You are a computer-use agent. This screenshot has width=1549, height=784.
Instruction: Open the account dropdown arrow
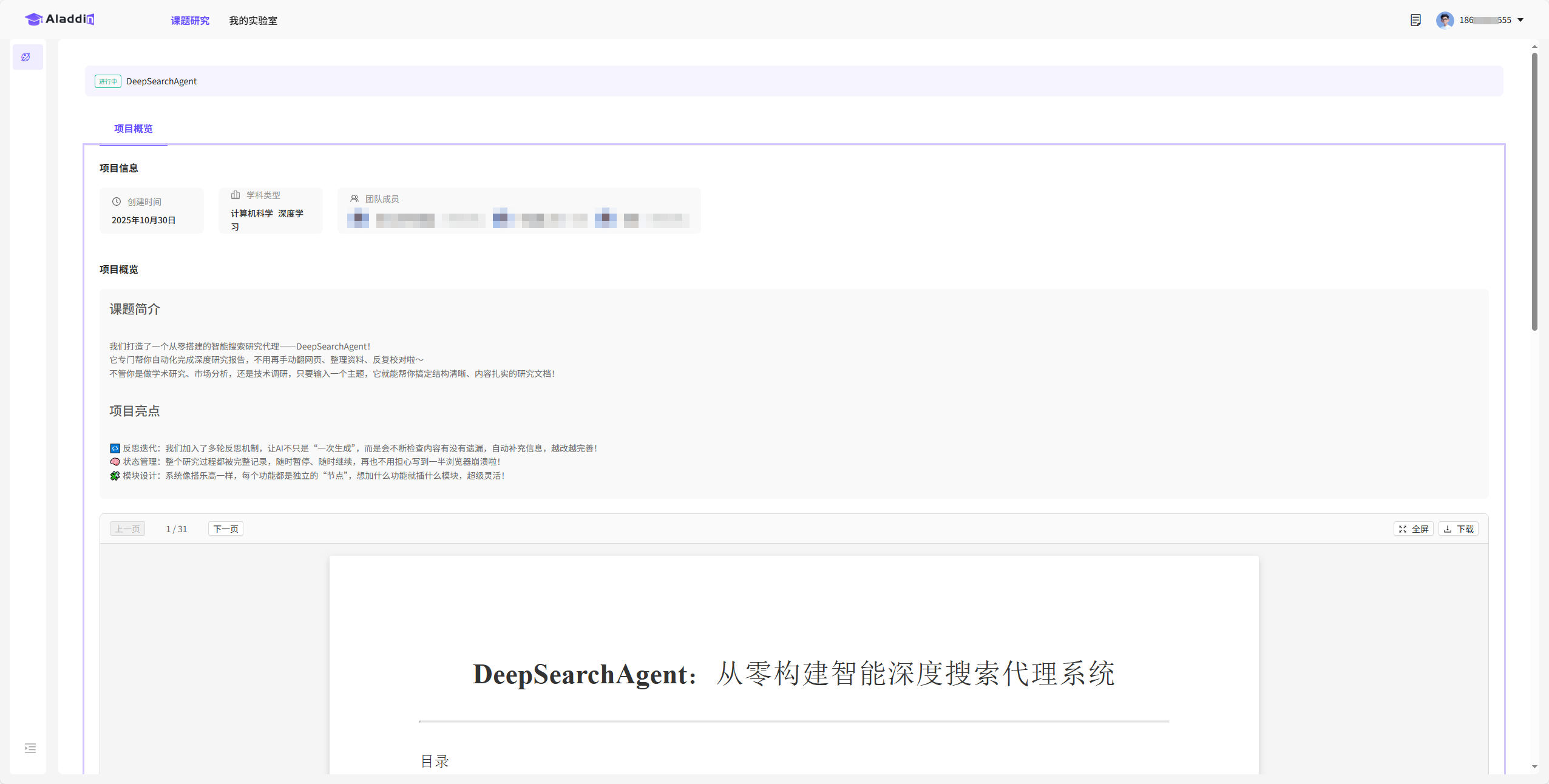pyautogui.click(x=1520, y=20)
